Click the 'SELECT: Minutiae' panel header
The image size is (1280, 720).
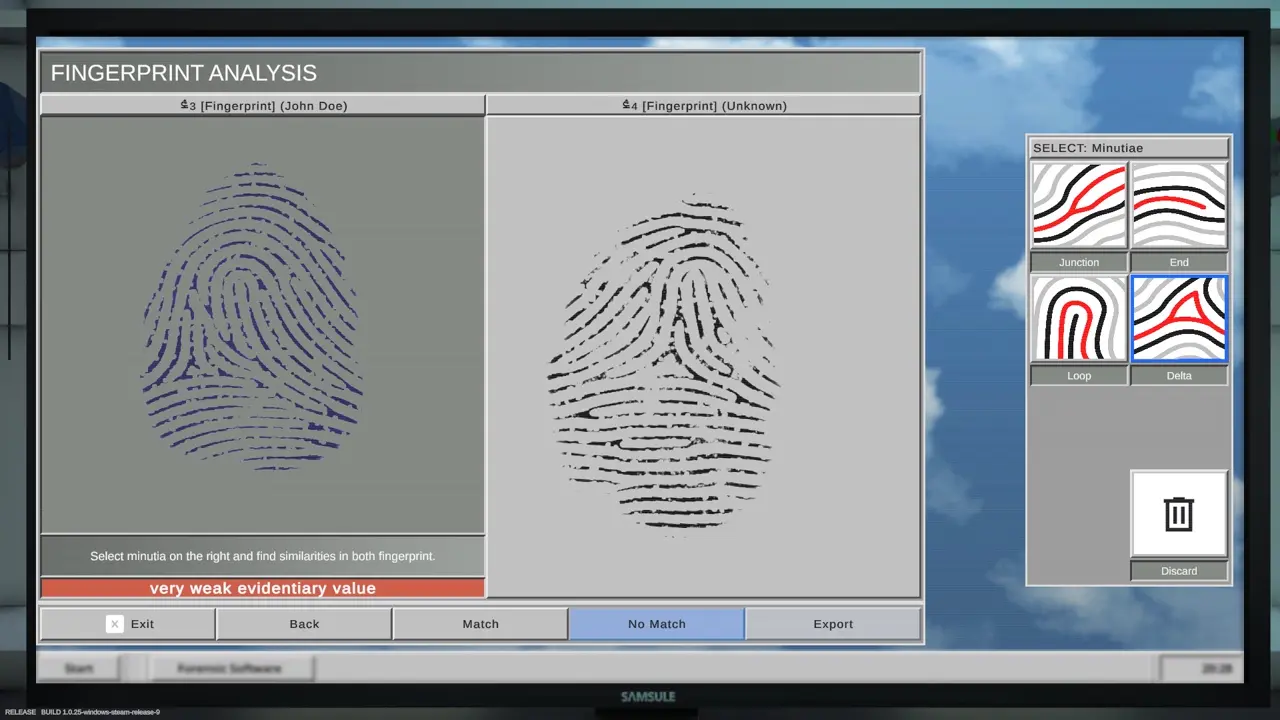[1129, 148]
